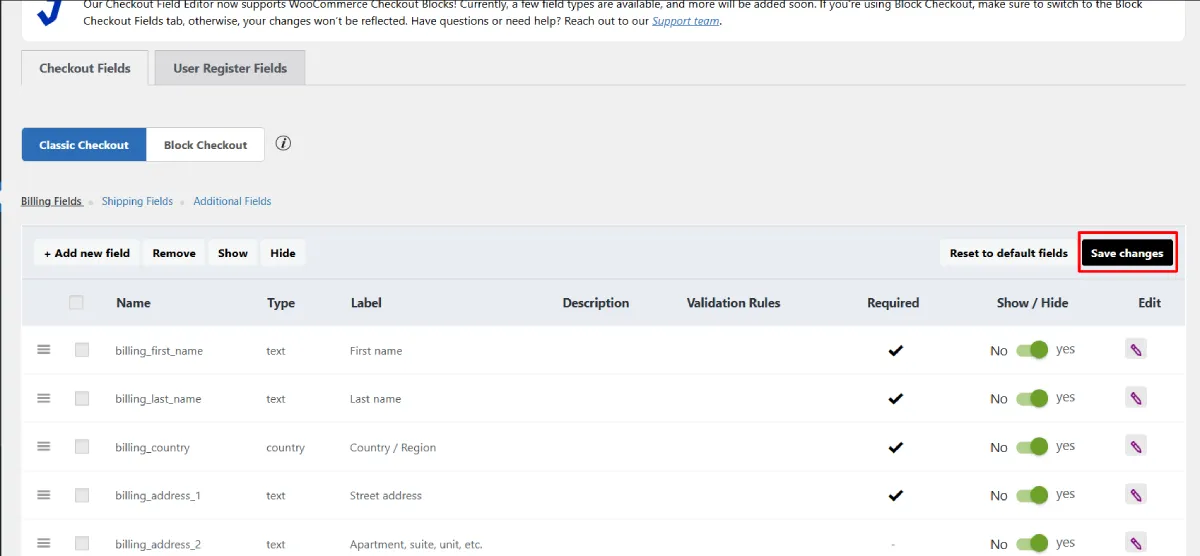Click the edit pencil for billing_first_name

tap(1135, 349)
